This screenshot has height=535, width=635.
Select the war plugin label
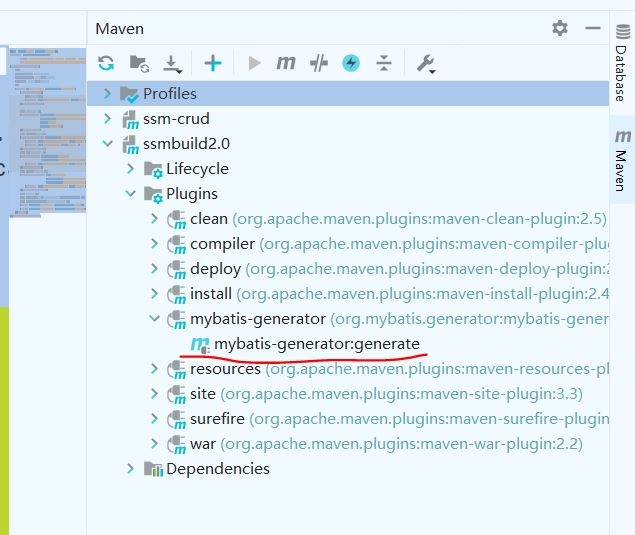[203, 444]
